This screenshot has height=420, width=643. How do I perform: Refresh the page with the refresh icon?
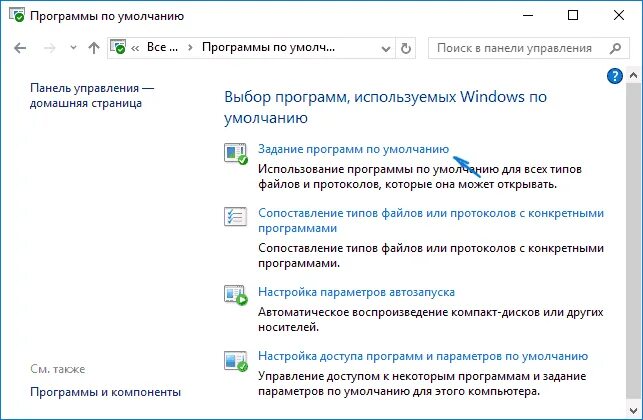coord(406,48)
